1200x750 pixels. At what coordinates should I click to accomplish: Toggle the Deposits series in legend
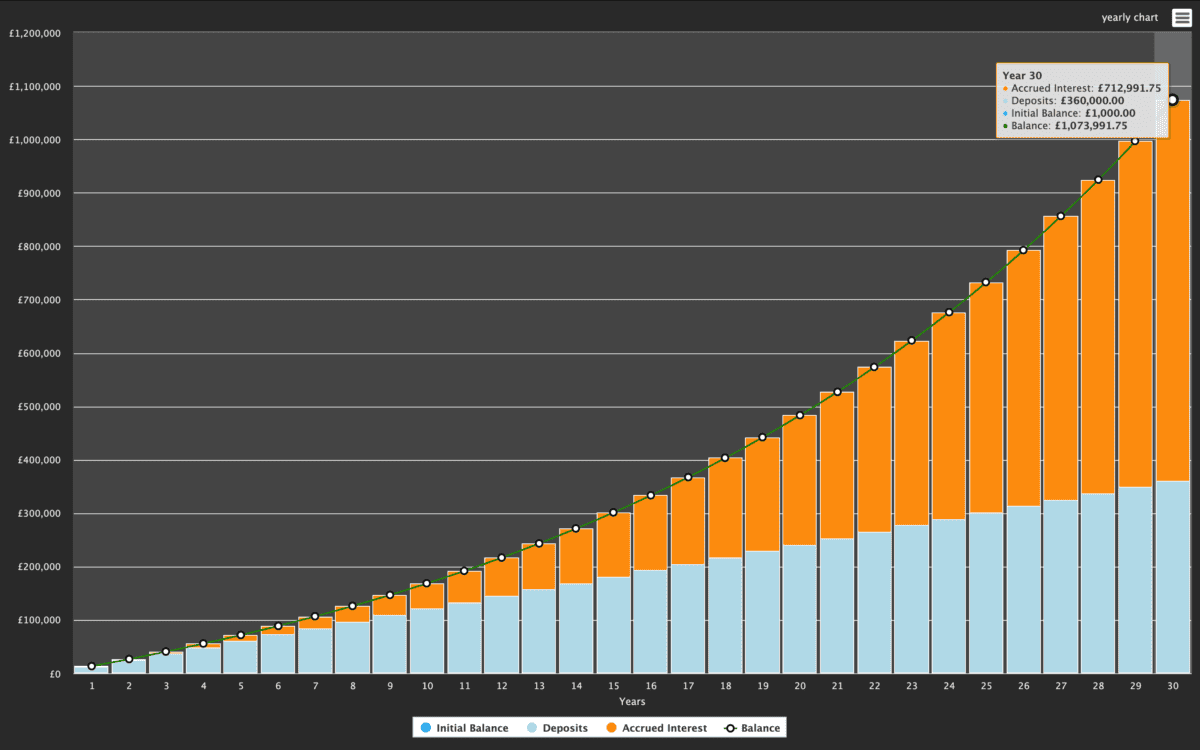click(x=557, y=728)
